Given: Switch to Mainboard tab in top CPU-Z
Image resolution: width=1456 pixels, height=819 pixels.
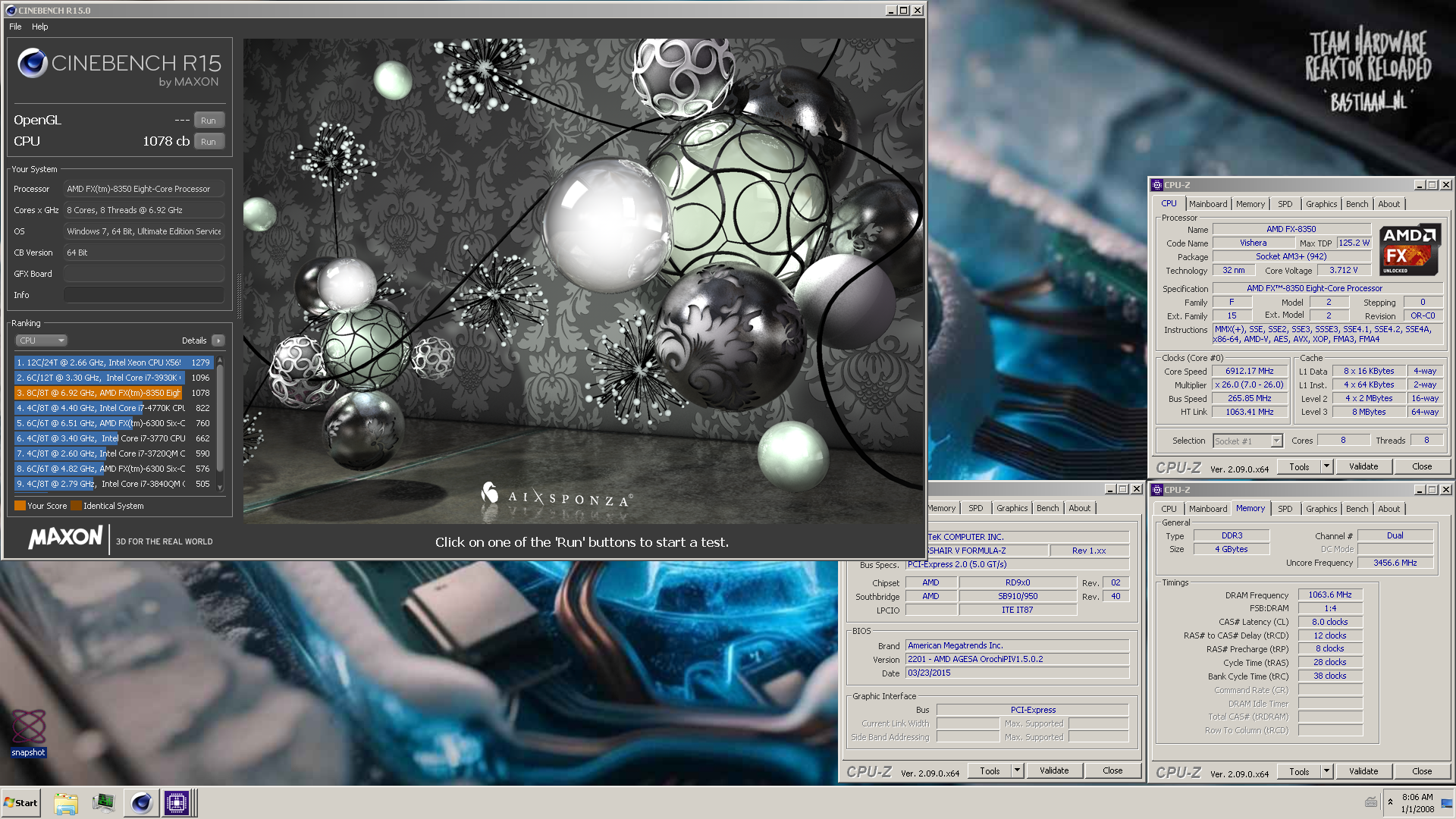Looking at the screenshot, I should (1208, 204).
